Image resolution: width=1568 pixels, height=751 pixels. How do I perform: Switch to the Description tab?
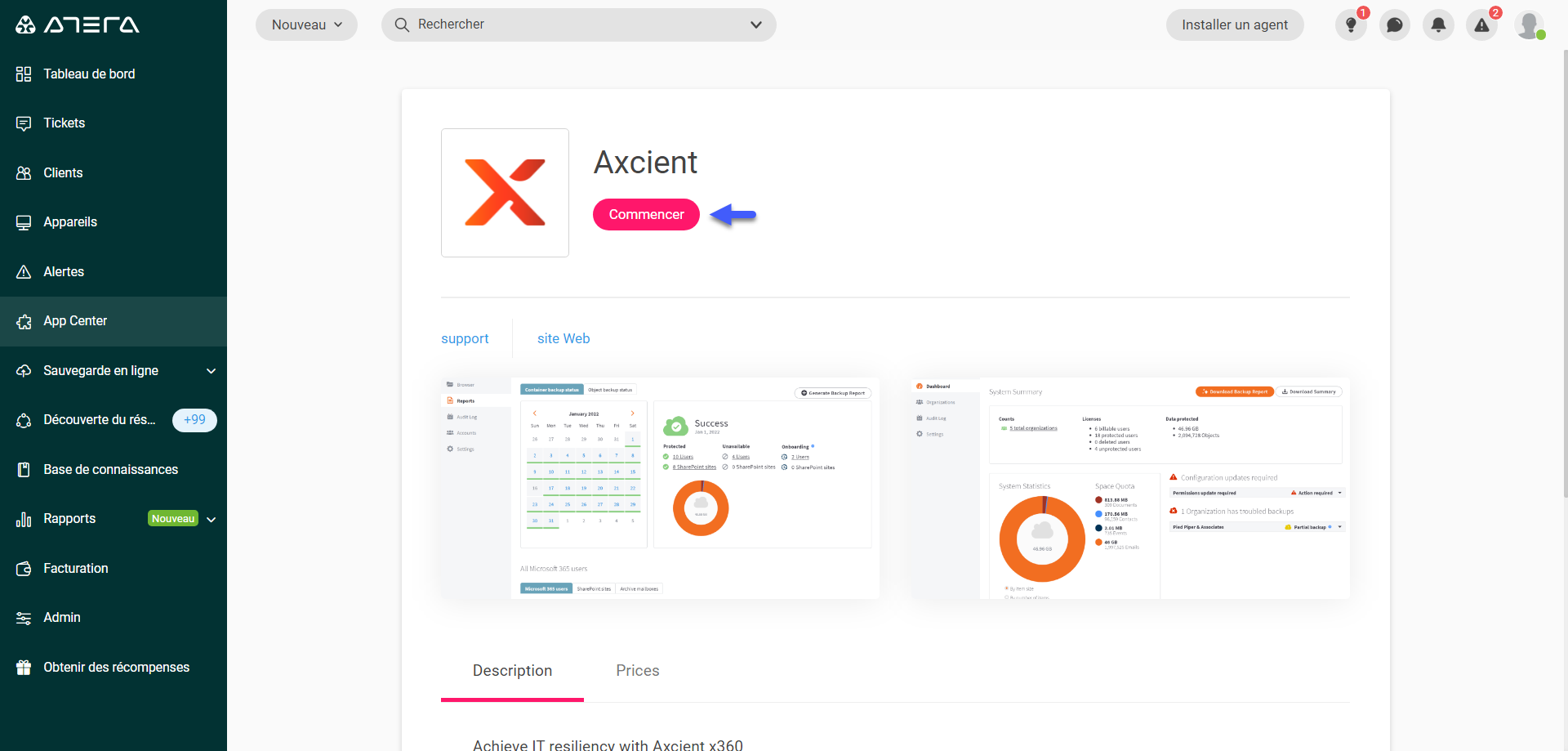click(x=512, y=671)
